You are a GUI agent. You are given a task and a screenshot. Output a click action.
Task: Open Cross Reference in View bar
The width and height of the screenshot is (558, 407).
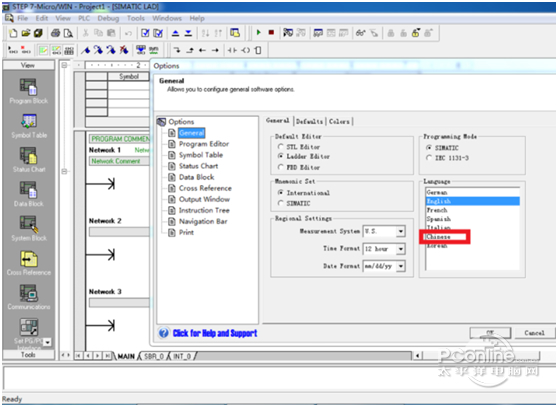[28, 263]
